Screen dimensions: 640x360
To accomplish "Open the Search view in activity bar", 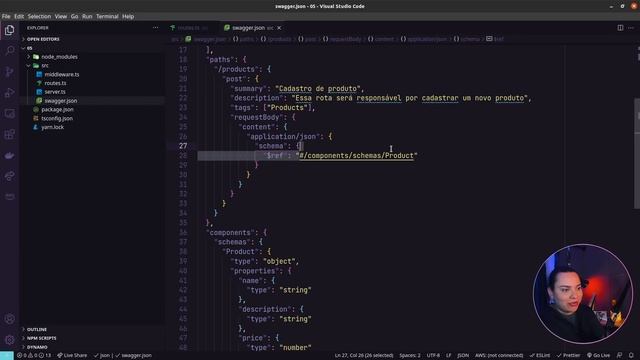I will (x=9, y=51).
